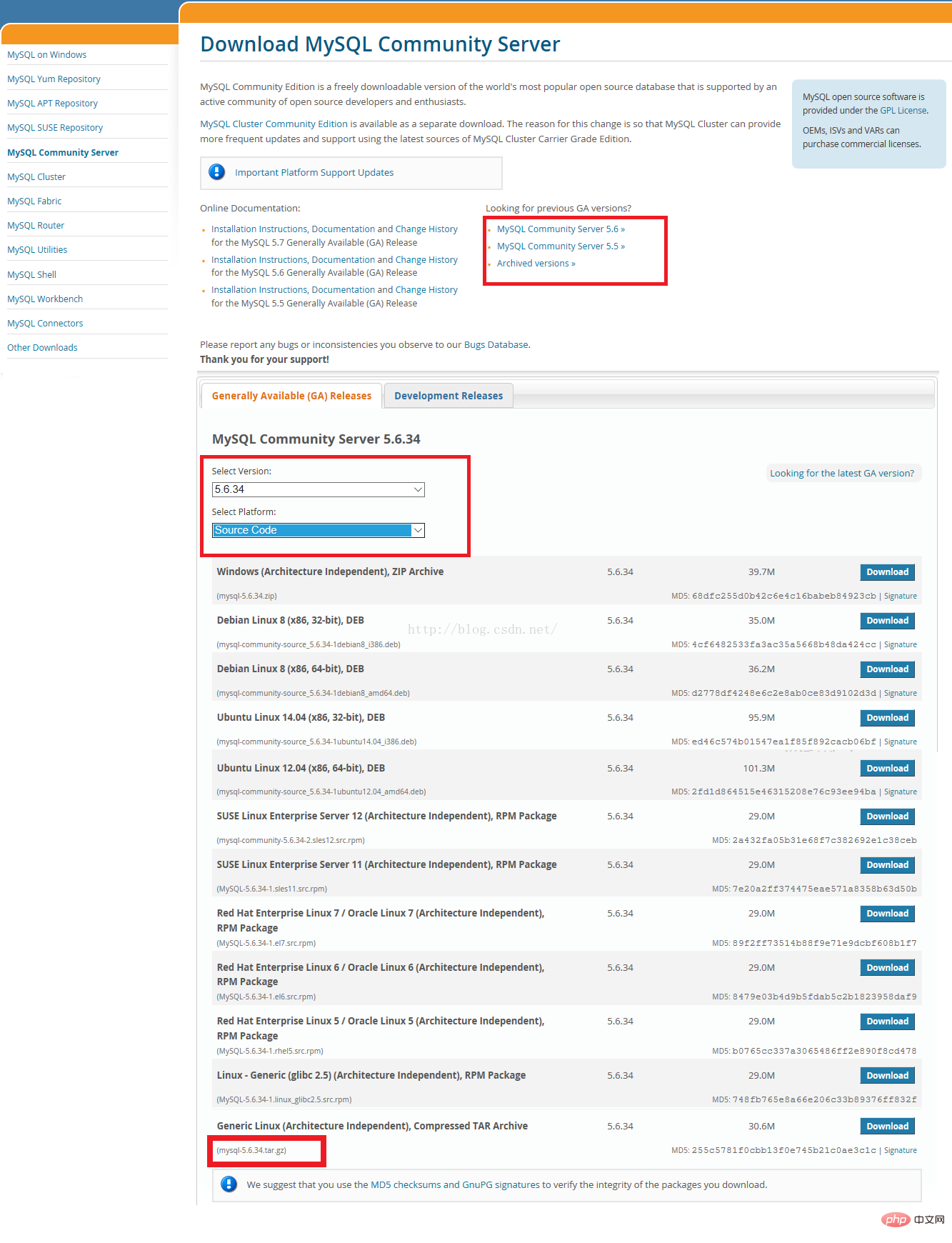Click the info icon next to MD5 checksums suggestion

[x=229, y=1184]
